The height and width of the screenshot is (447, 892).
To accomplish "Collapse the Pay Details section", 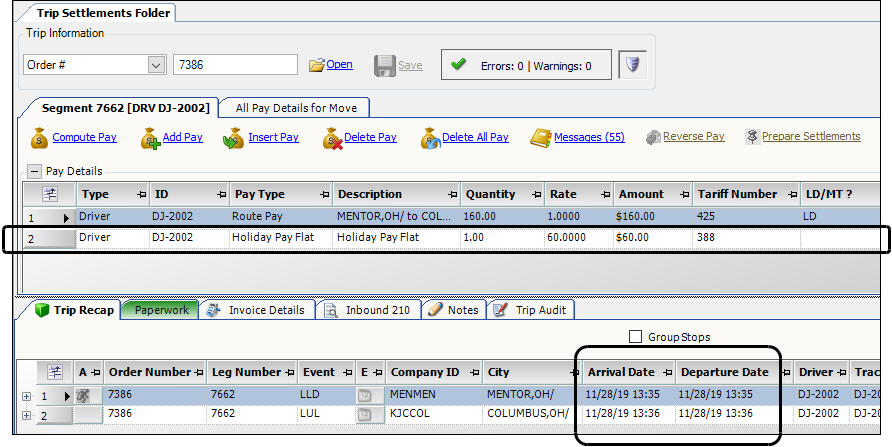I will click(34, 171).
